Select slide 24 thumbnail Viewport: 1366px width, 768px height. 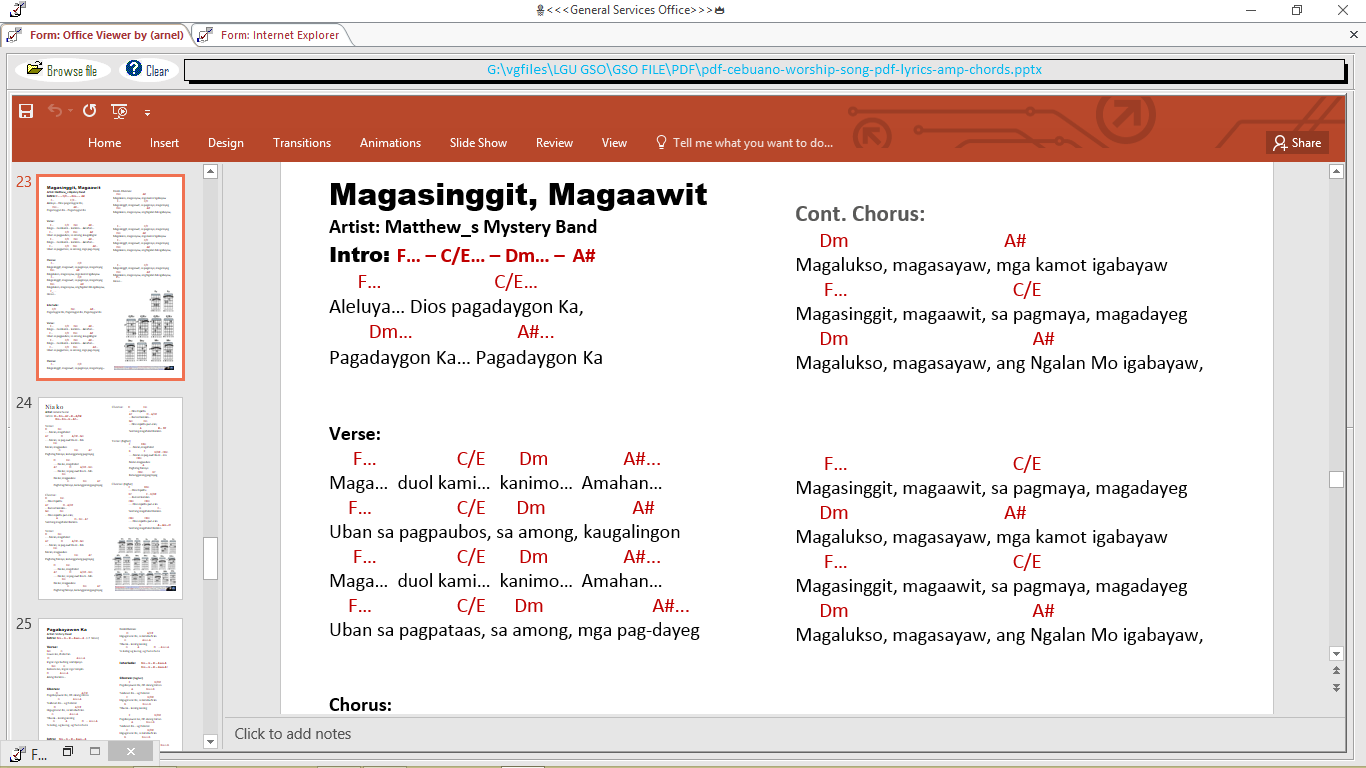click(110, 498)
